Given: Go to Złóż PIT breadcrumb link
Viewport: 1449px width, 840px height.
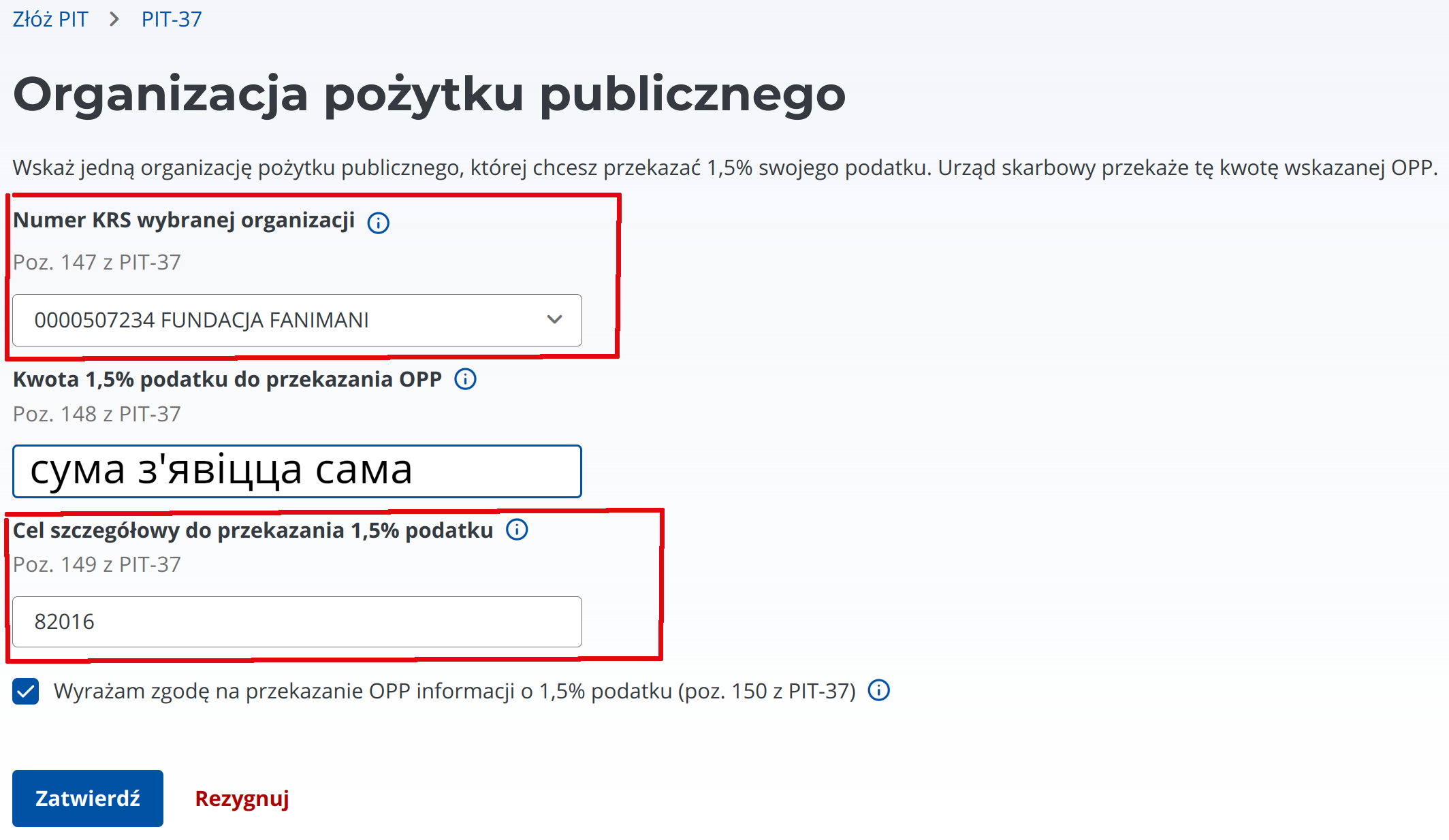Looking at the screenshot, I should coord(50,19).
